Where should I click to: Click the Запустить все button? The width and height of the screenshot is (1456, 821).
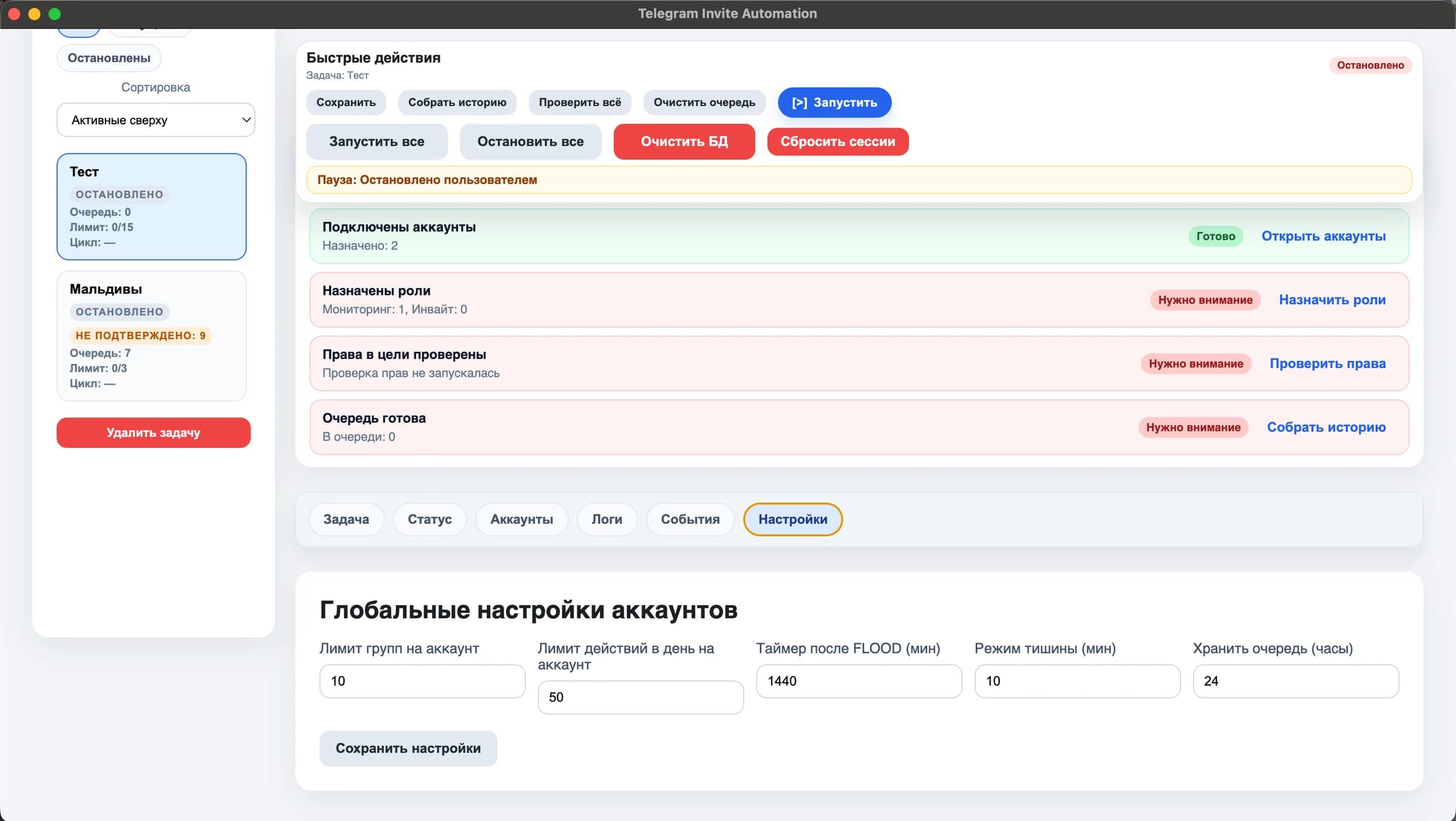(377, 141)
